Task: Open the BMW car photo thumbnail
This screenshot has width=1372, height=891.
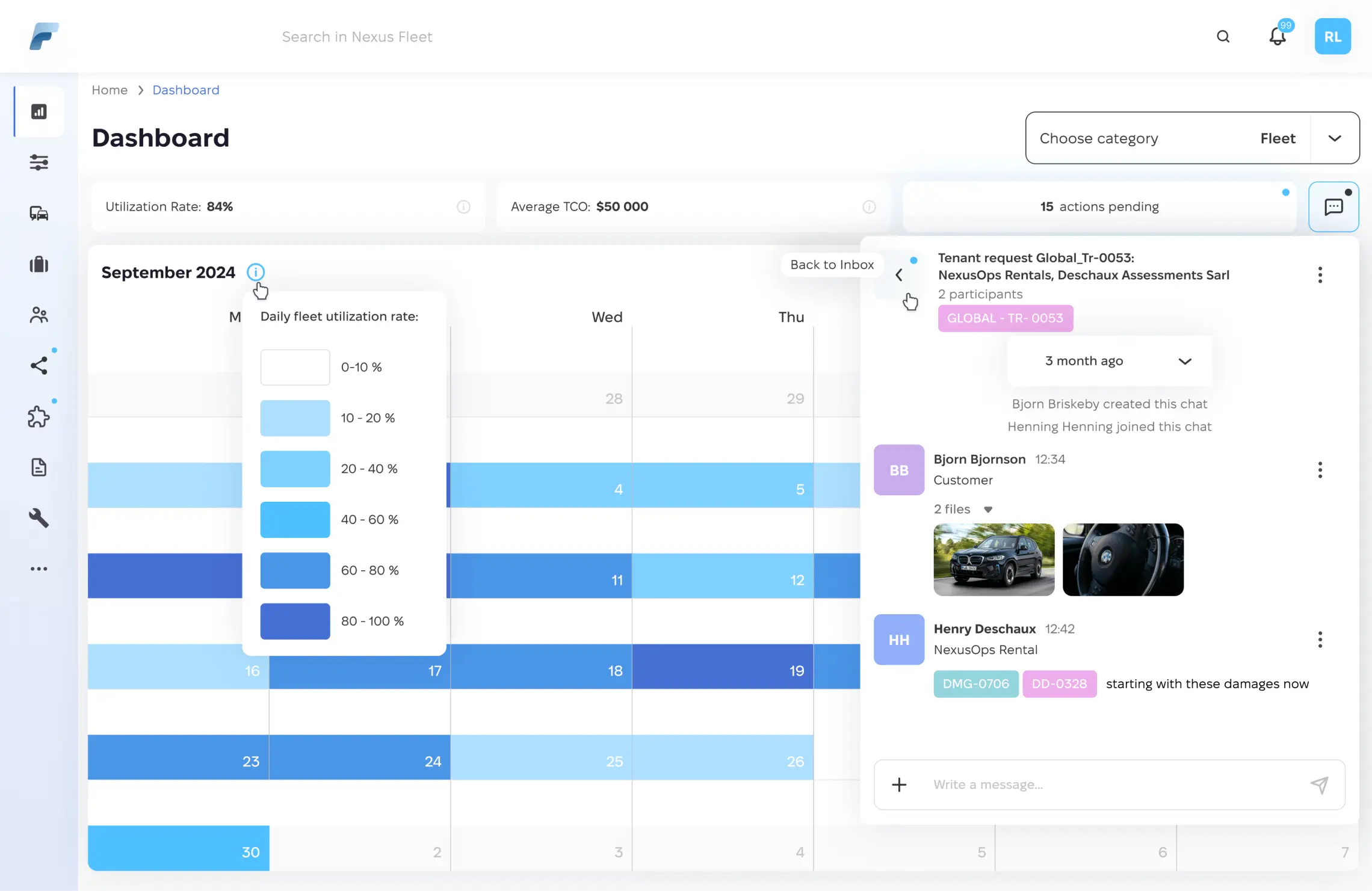Action: (993, 560)
